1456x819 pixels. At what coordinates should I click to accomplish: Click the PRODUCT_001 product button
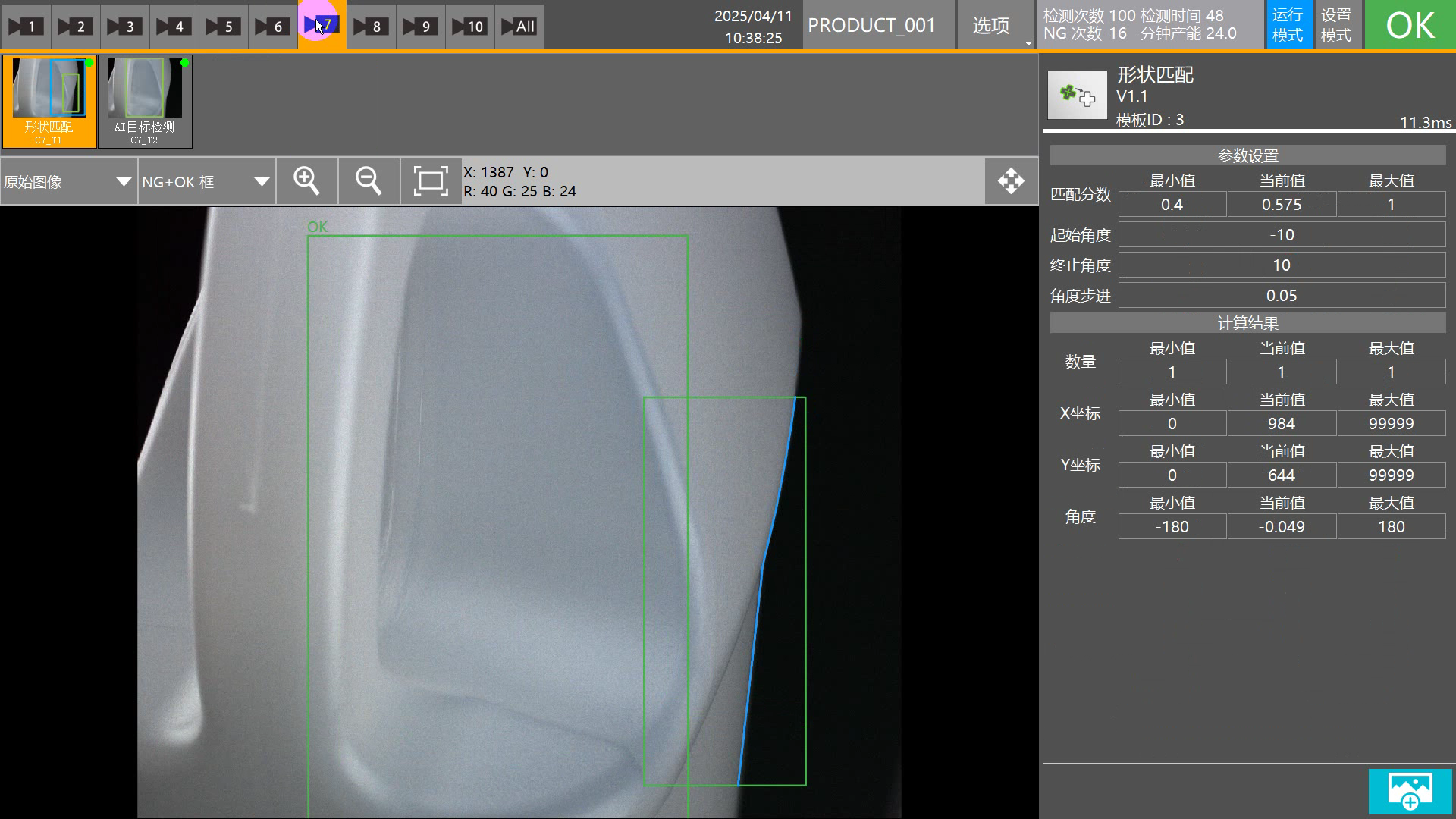pyautogui.click(x=871, y=26)
